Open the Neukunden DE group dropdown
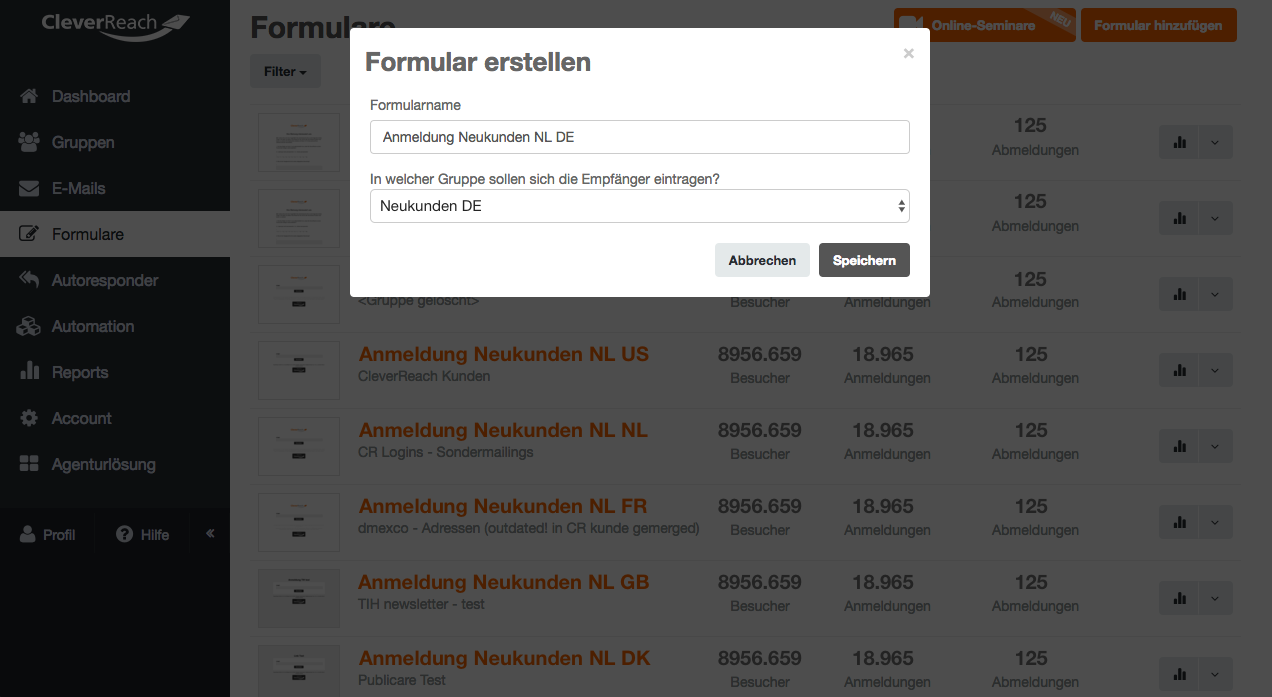 (640, 206)
